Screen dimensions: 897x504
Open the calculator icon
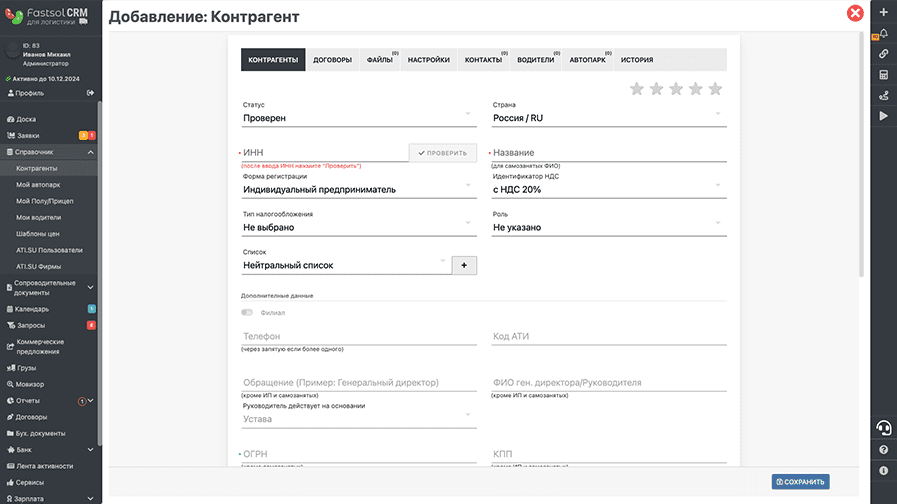point(883,75)
